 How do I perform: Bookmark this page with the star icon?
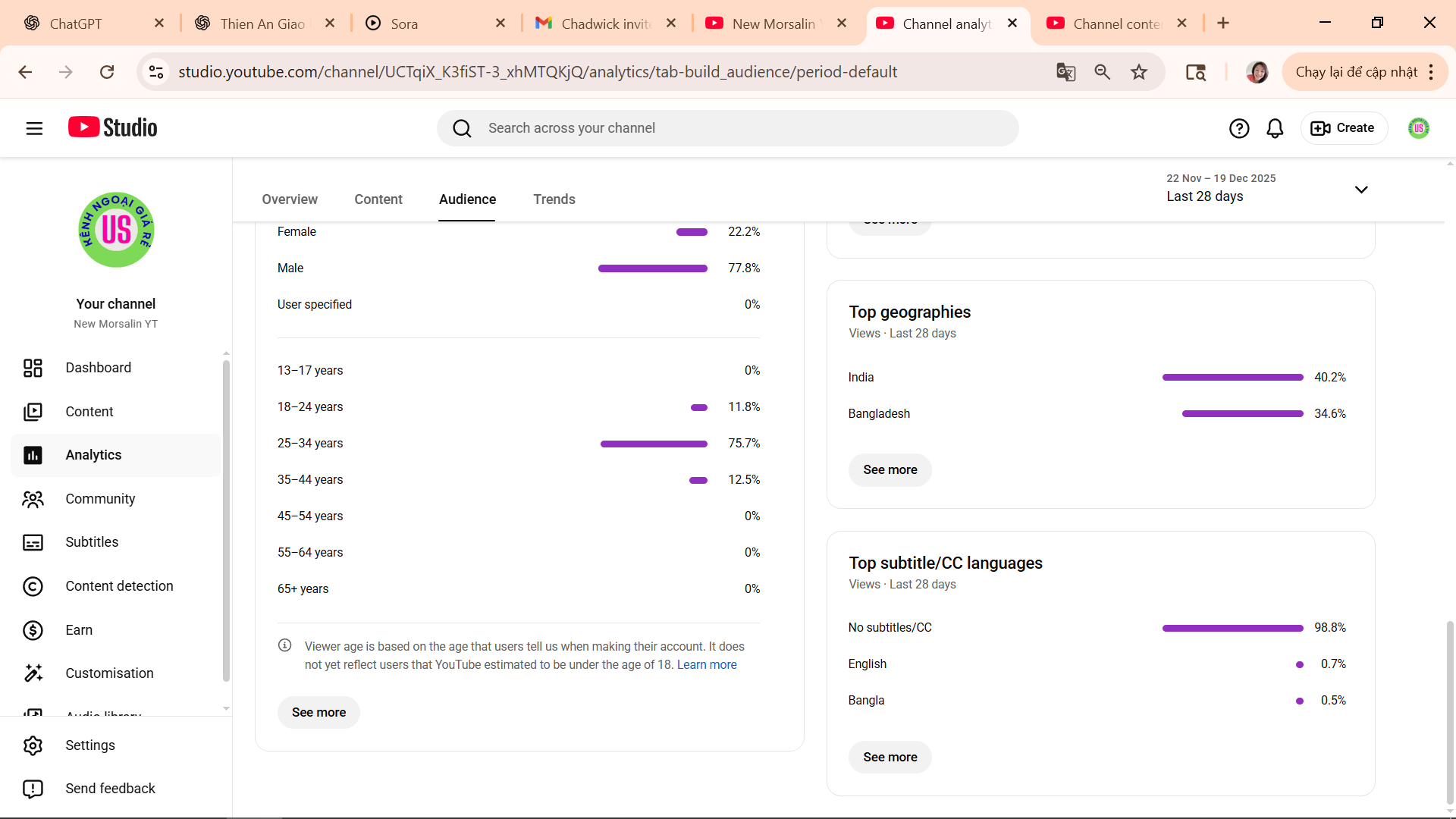click(1139, 72)
